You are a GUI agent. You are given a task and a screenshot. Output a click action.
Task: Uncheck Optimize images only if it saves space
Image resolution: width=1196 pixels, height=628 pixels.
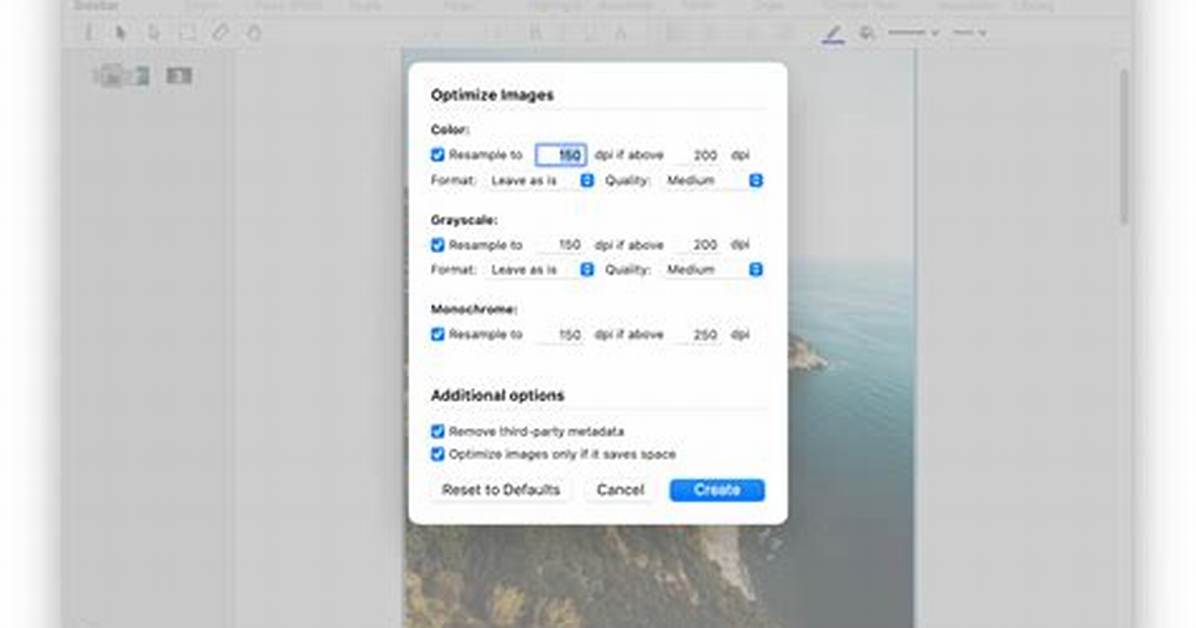437,454
